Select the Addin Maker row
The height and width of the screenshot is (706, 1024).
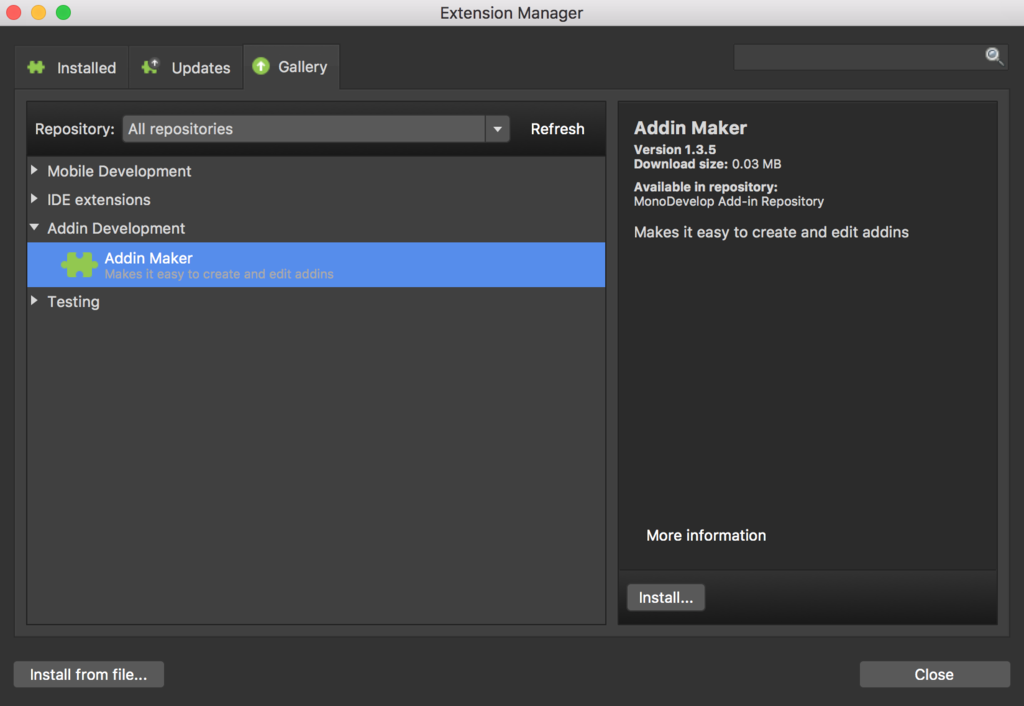point(316,265)
